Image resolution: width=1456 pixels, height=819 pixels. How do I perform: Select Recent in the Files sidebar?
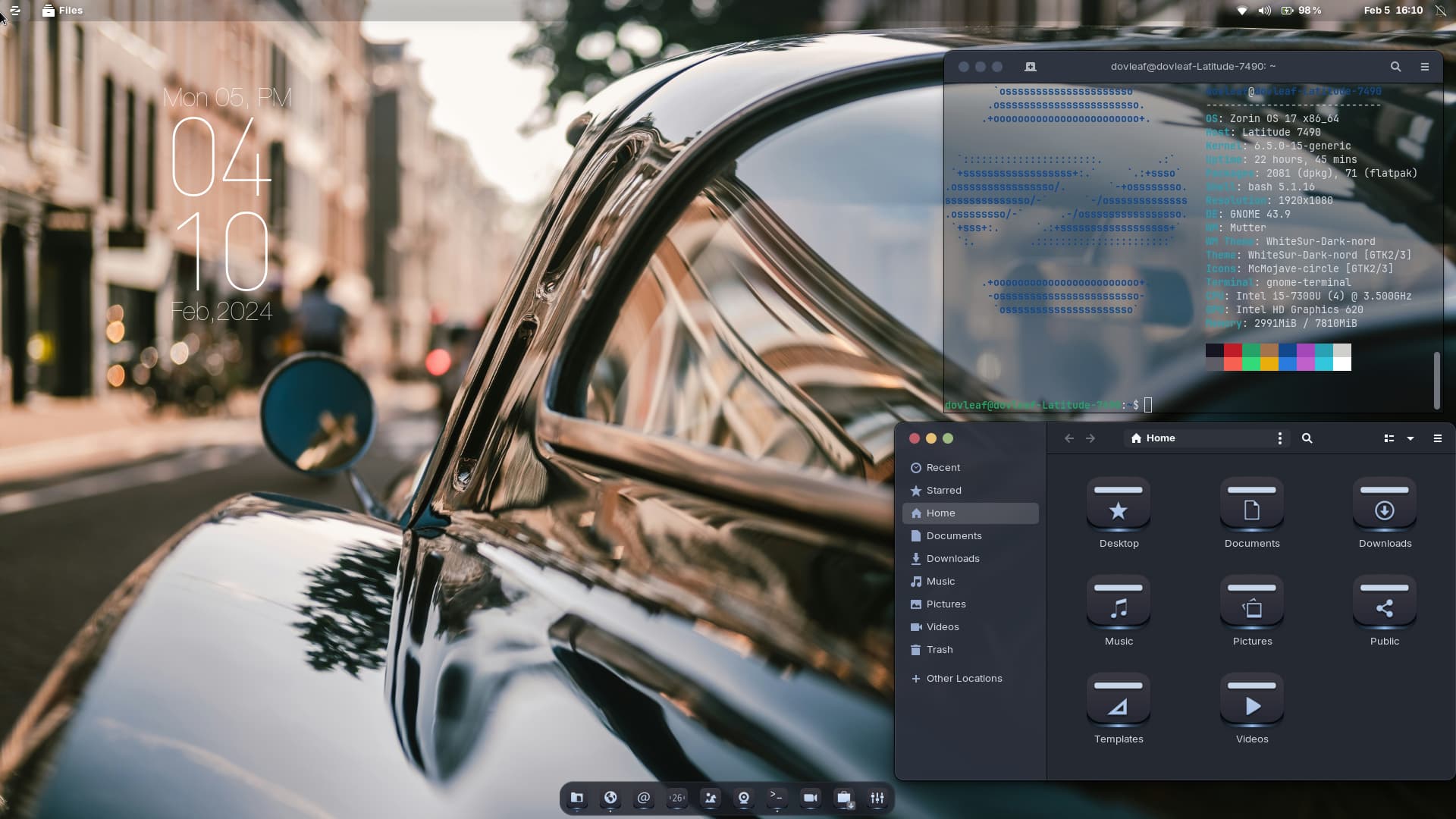[971, 468]
